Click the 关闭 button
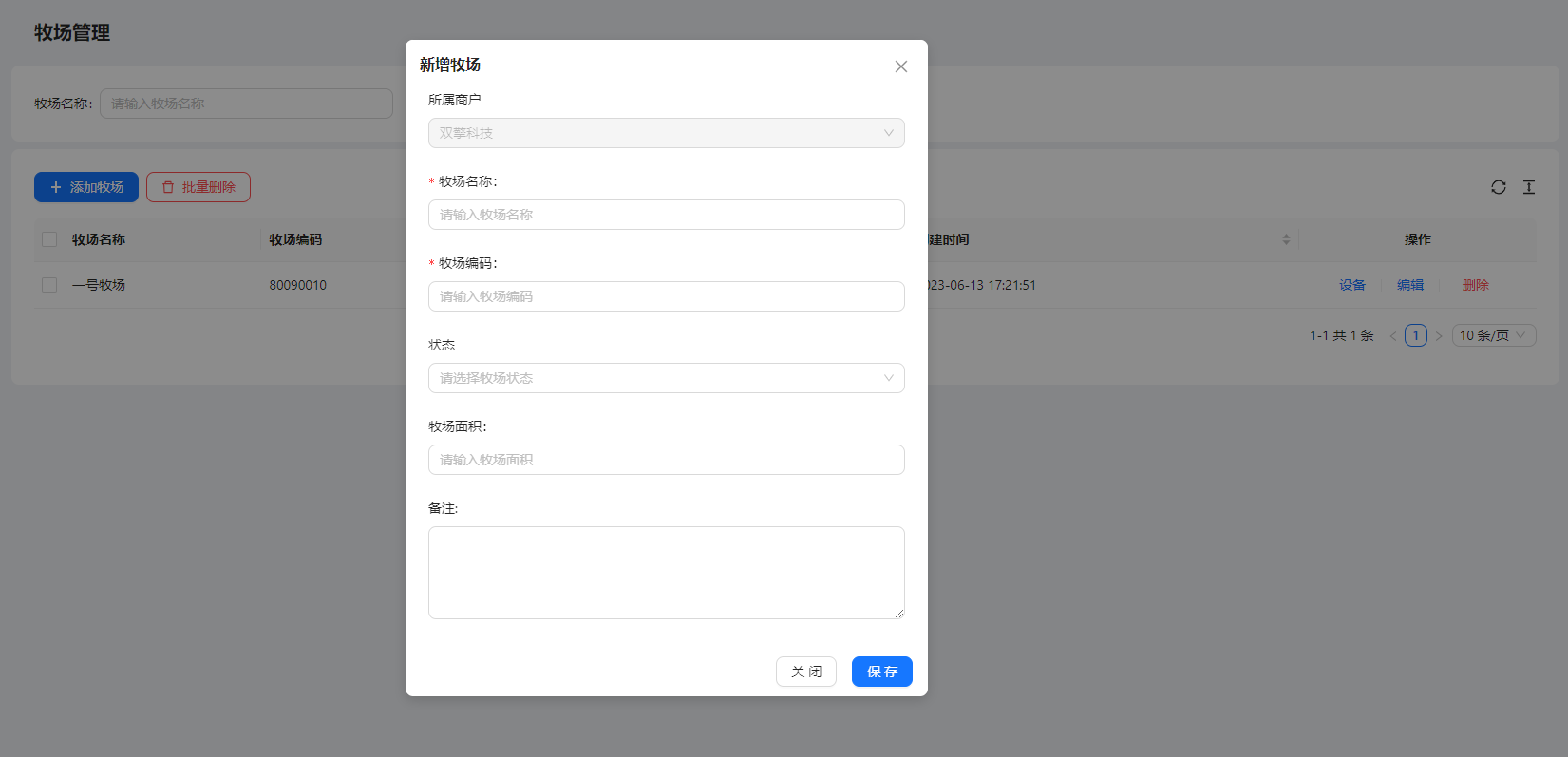 click(x=806, y=672)
